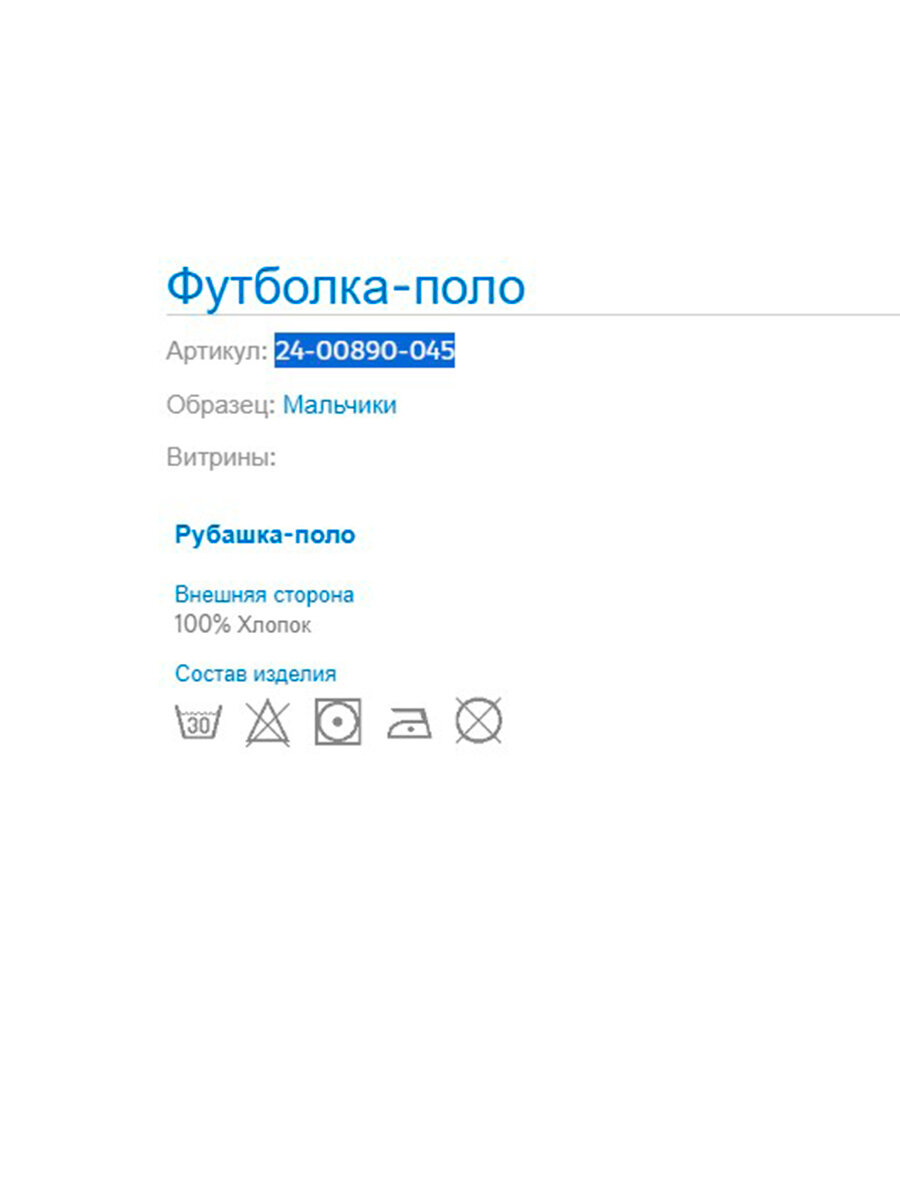
Task: Click the horizontal divider line under the title
Action: (x=533, y=314)
